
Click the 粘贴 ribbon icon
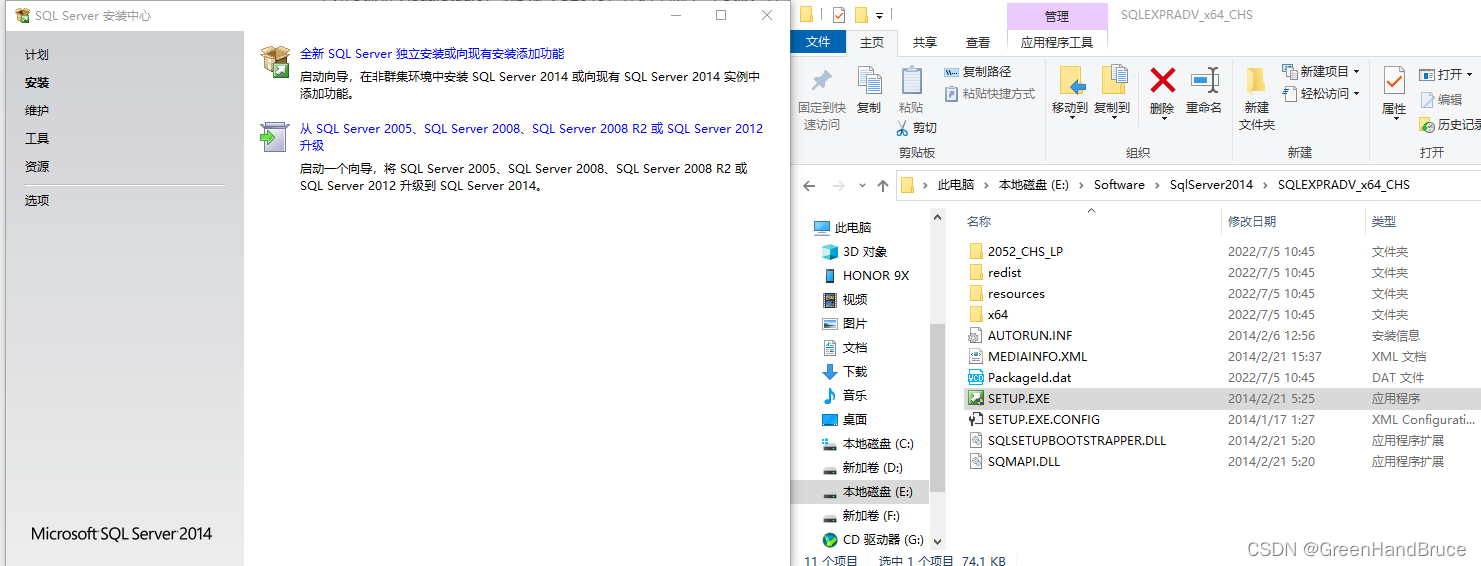tap(911, 82)
